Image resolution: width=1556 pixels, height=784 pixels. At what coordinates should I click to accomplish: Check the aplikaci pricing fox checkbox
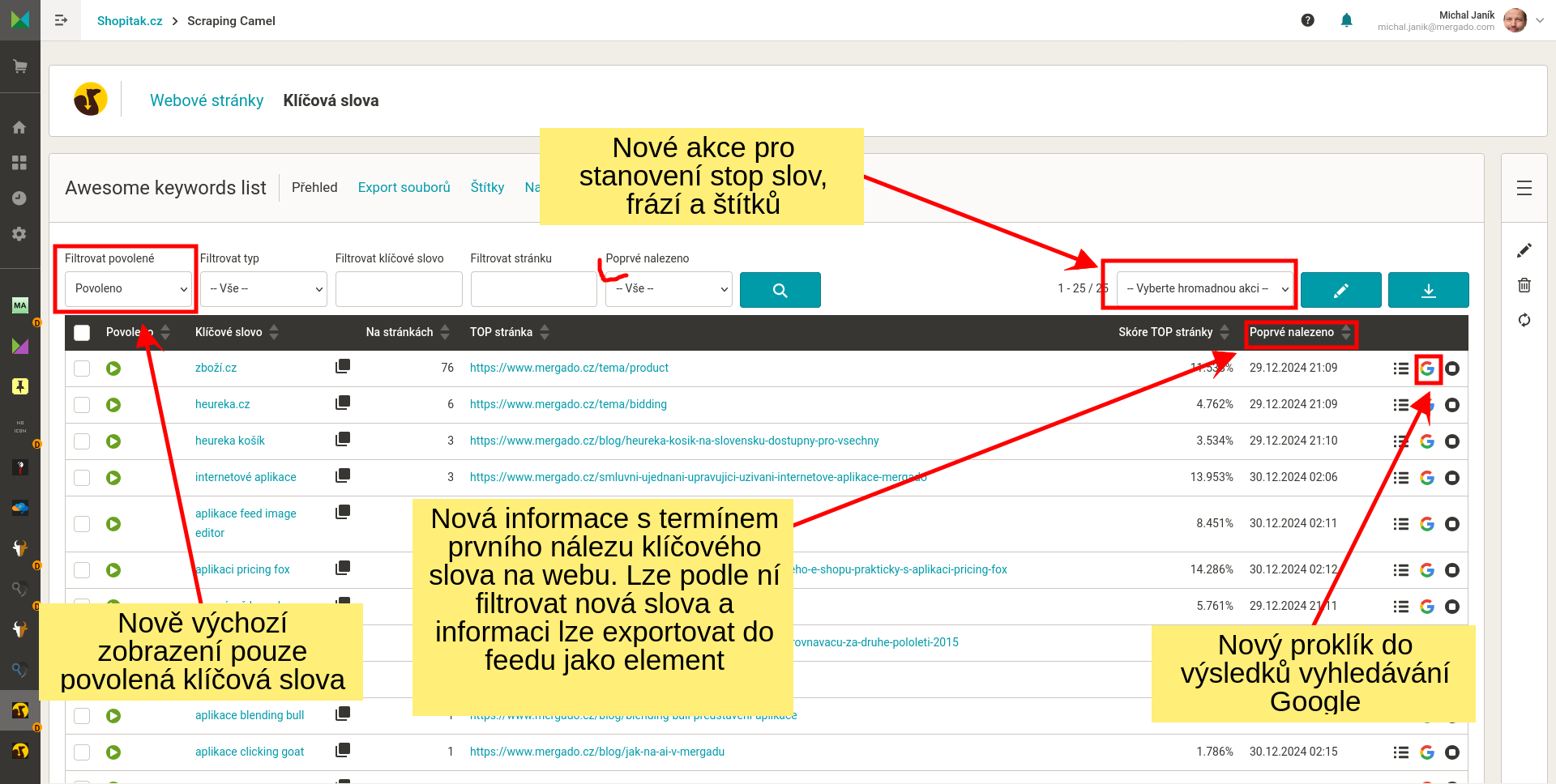point(82,570)
